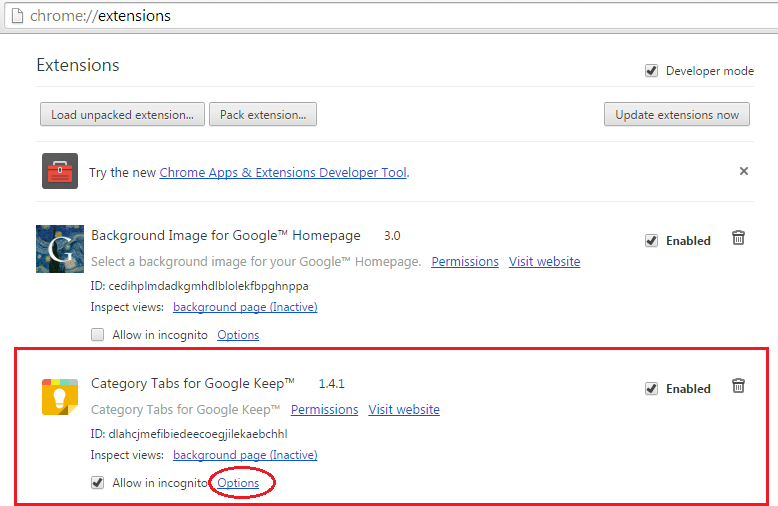Open background page link for Category Tabs

coord(245,455)
